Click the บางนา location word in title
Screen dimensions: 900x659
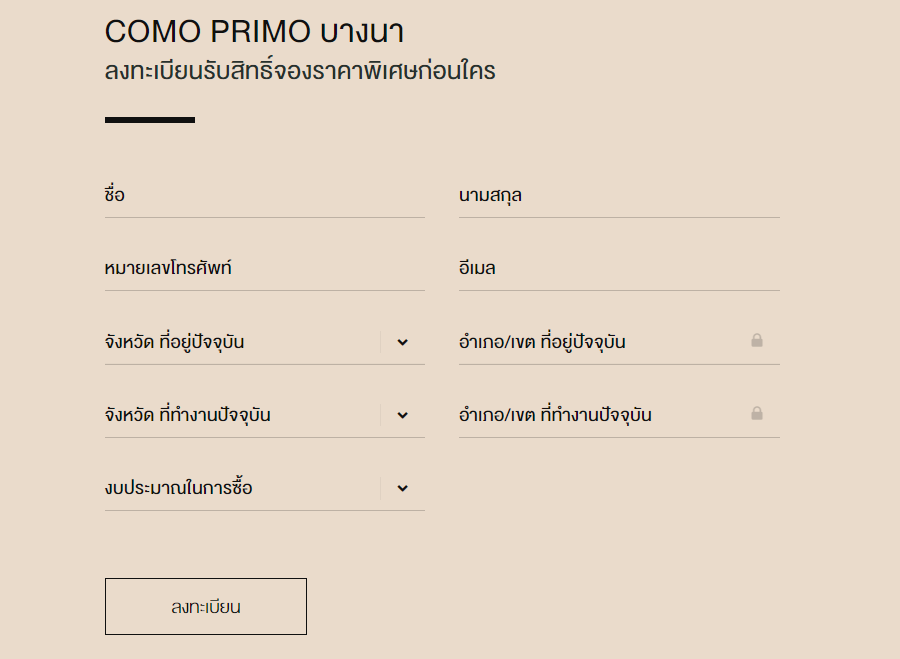pyautogui.click(x=362, y=32)
